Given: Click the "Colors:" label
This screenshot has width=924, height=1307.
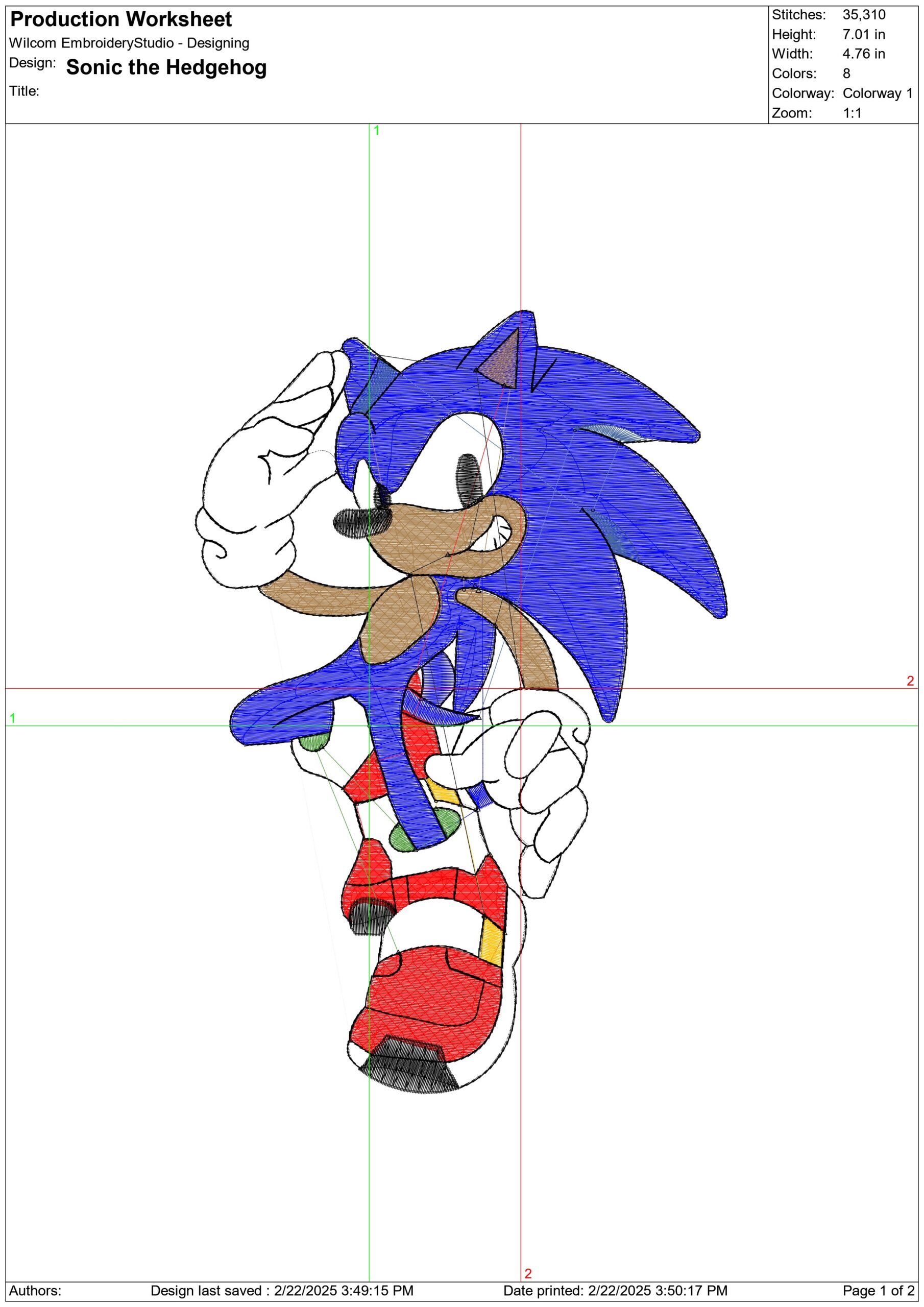Looking at the screenshot, I should [x=794, y=74].
